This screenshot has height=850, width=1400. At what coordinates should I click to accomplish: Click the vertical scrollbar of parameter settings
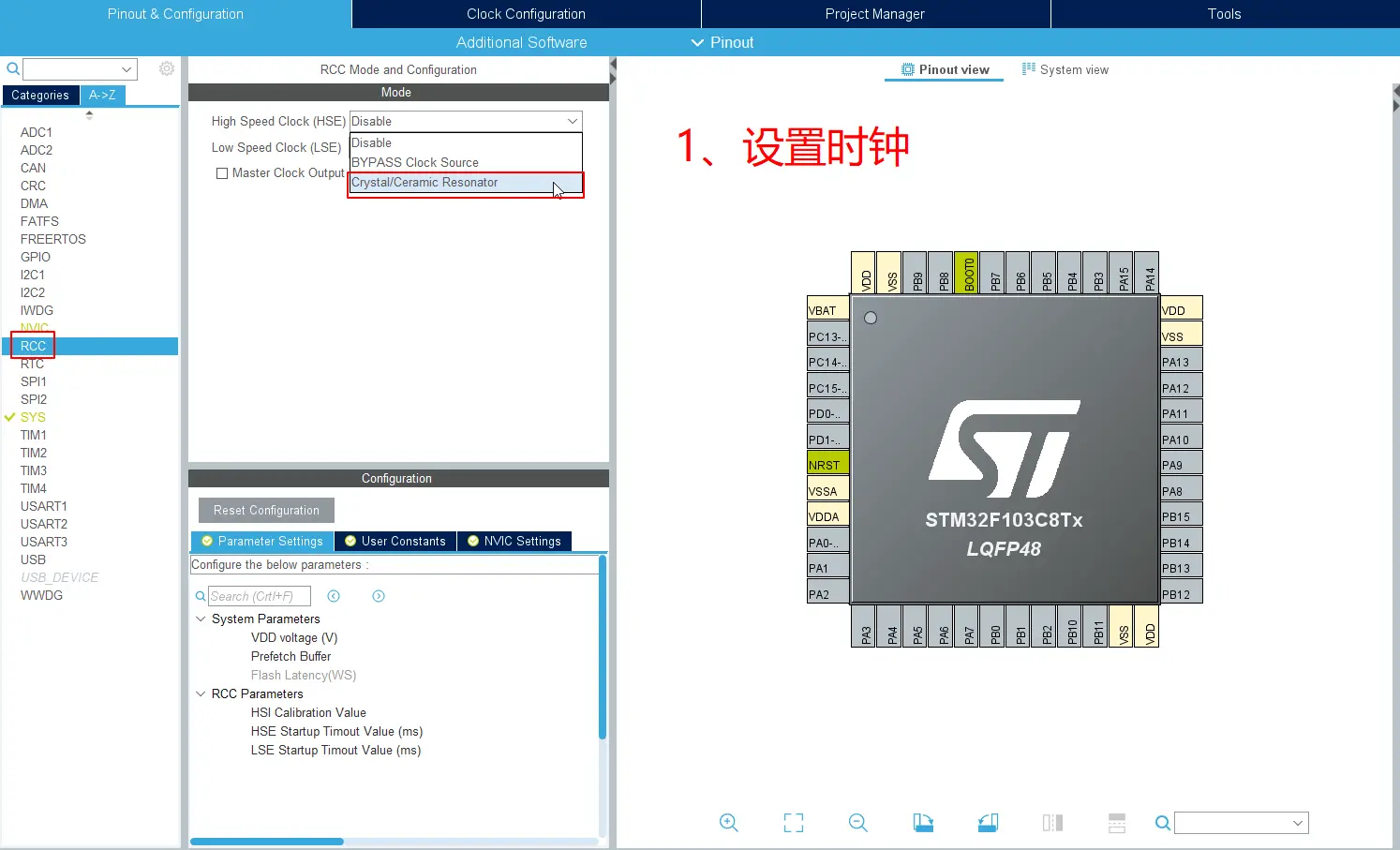(603, 647)
